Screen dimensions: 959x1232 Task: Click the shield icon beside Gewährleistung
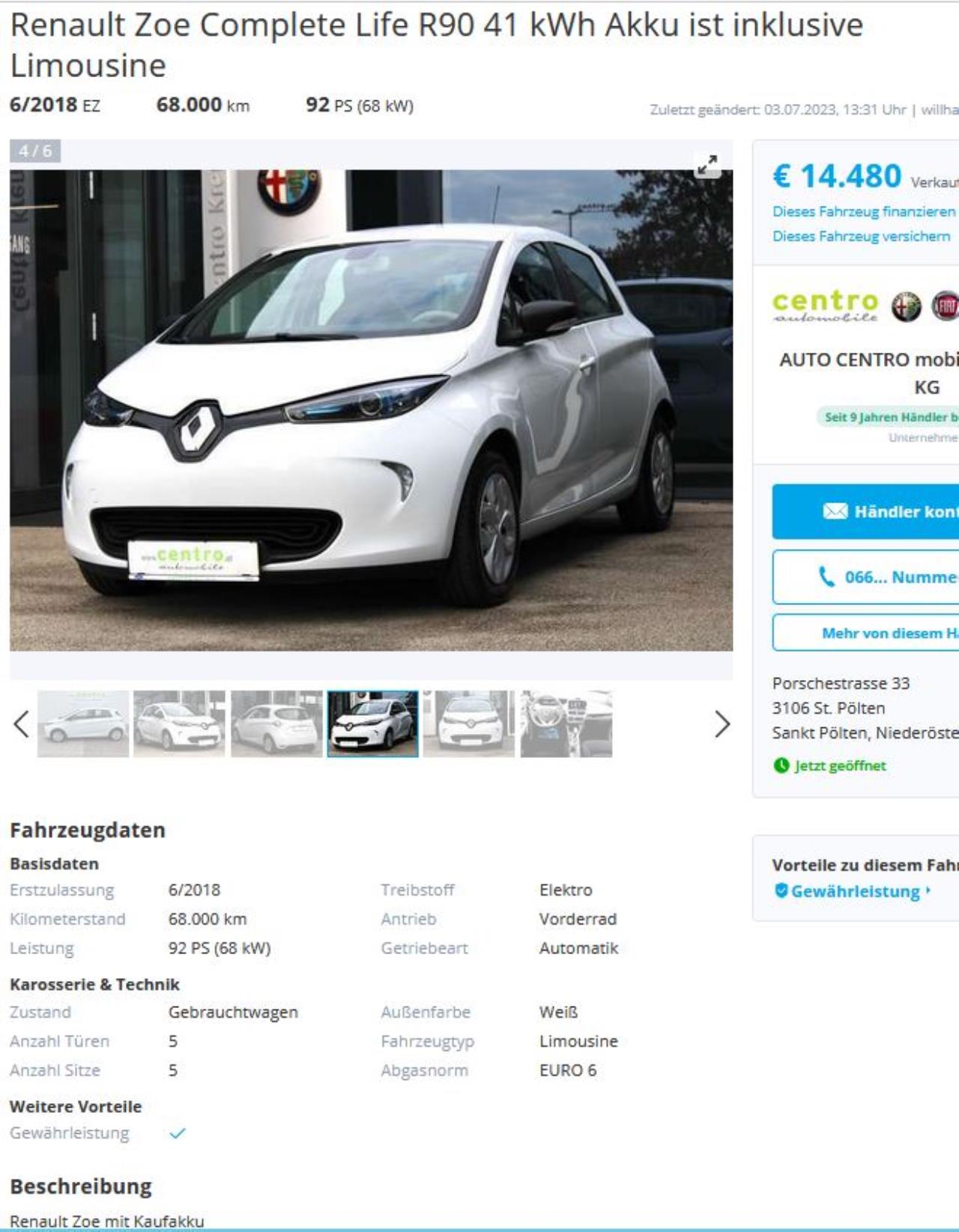point(781,890)
